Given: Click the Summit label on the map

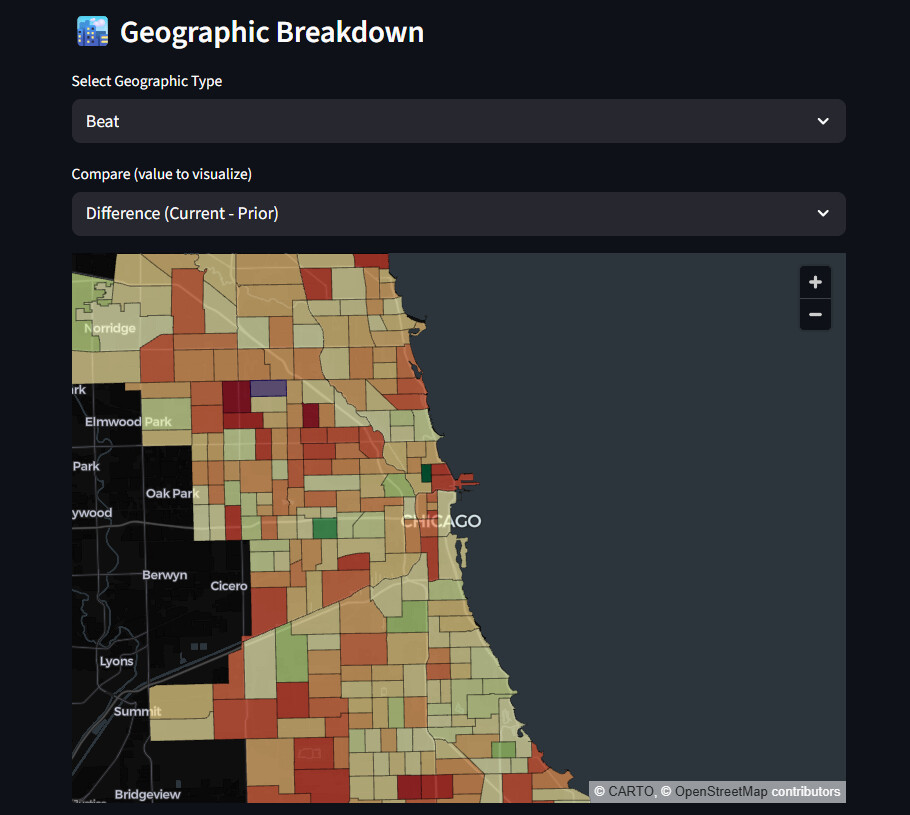Looking at the screenshot, I should [x=138, y=711].
